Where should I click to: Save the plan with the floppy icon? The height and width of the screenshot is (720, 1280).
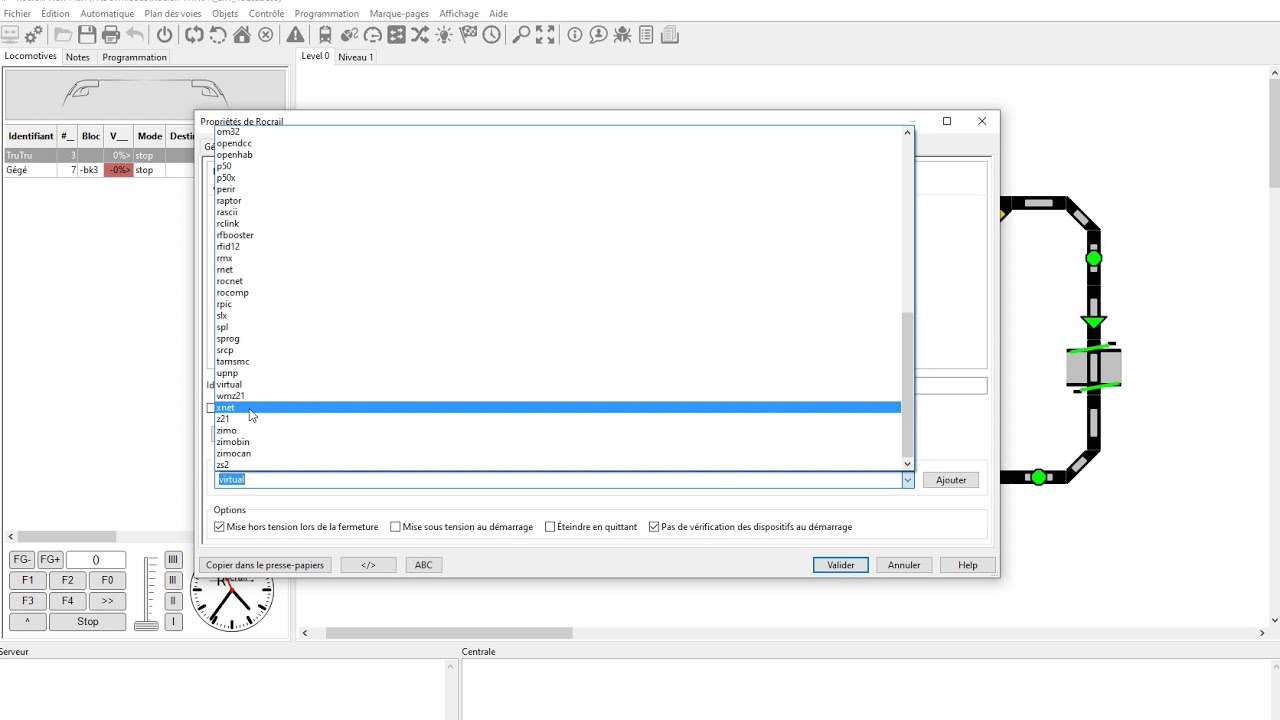coord(87,35)
